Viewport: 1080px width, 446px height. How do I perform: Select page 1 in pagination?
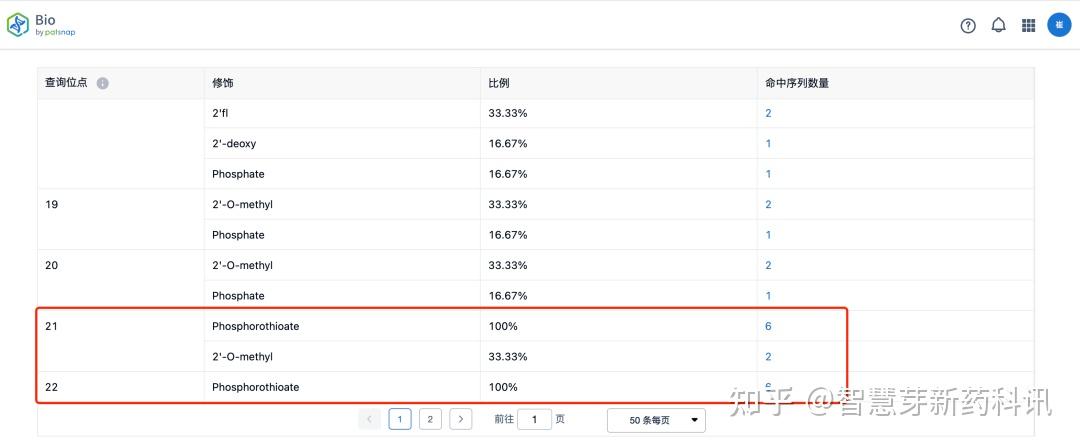point(400,420)
